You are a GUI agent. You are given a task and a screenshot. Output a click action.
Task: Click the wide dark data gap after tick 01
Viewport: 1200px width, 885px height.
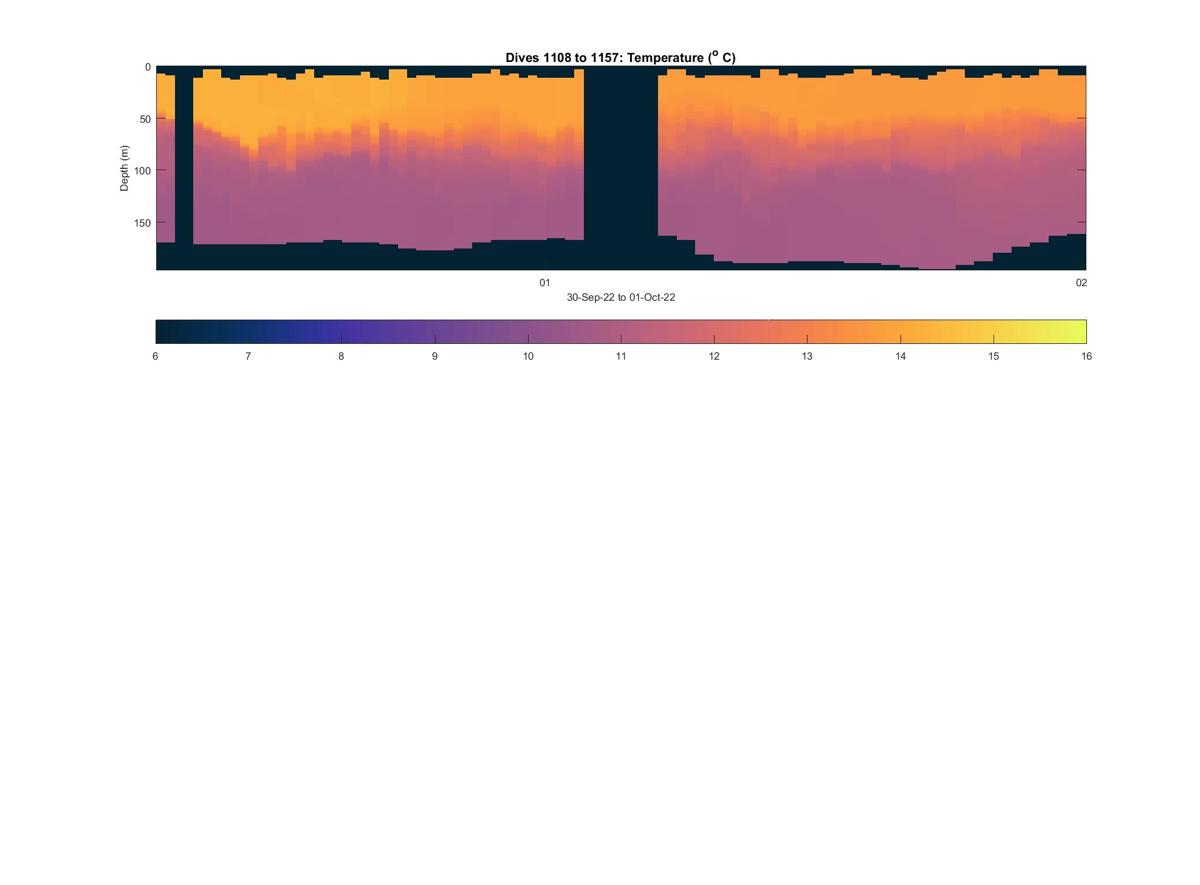621,167
